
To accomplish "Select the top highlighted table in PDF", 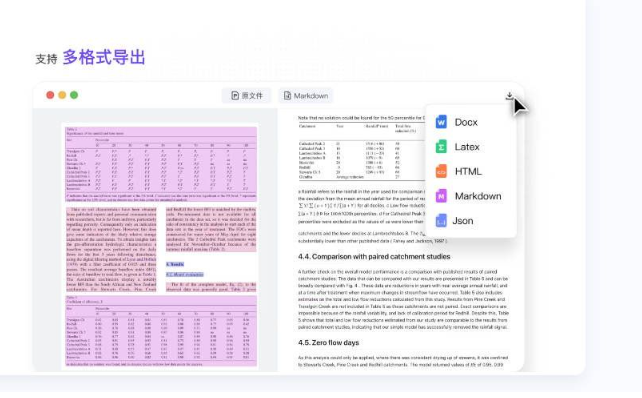I will [x=161, y=164].
